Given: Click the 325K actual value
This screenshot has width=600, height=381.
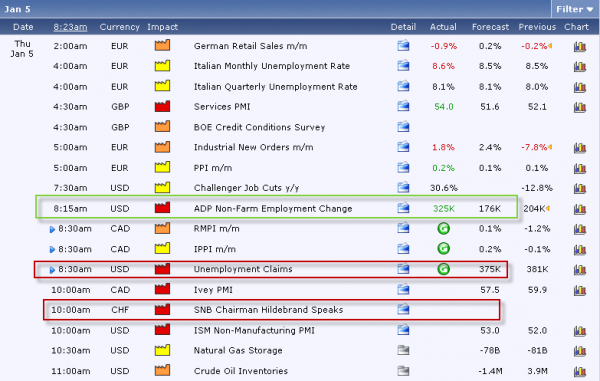Looking at the screenshot, I should [x=444, y=208].
